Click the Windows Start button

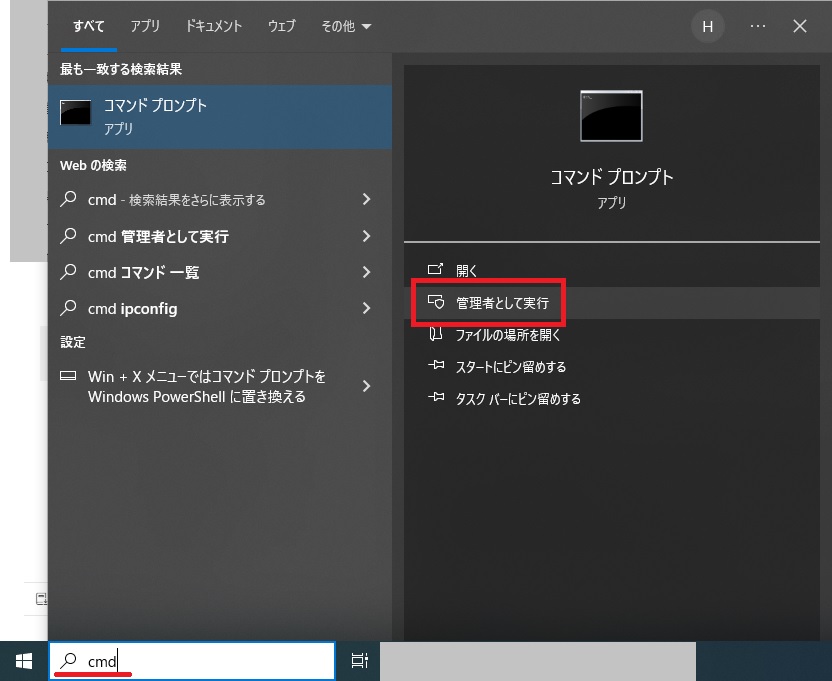(24, 661)
